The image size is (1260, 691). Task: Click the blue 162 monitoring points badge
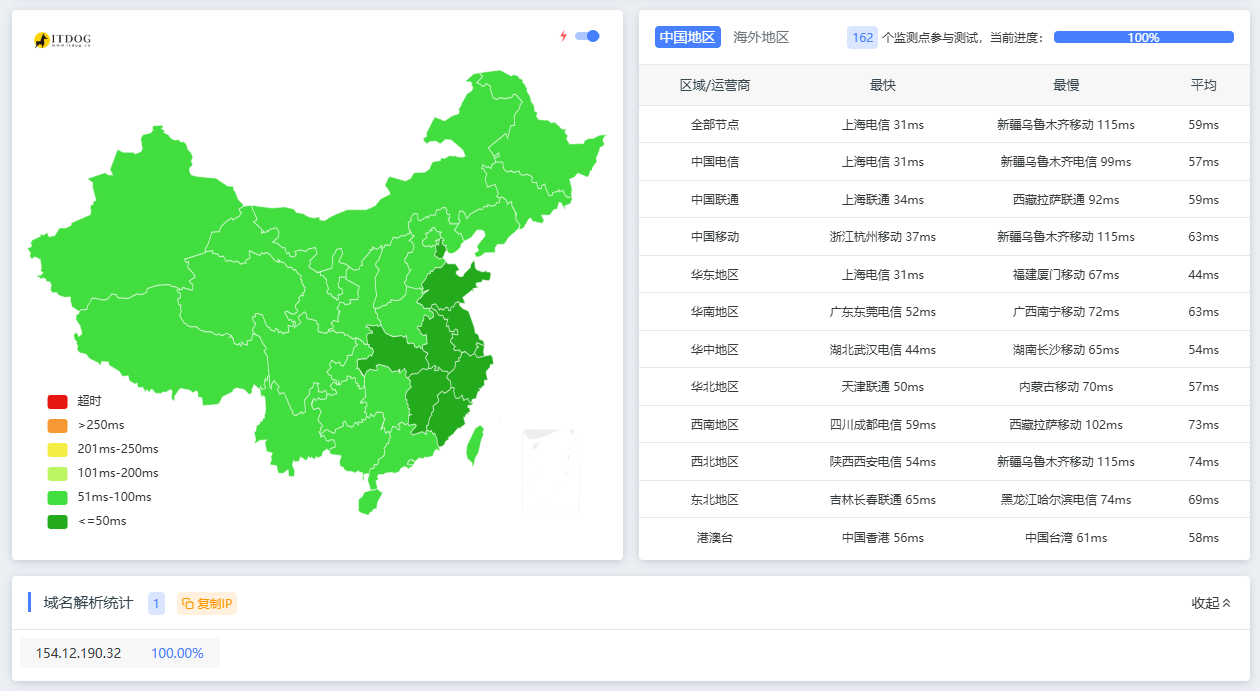pos(862,37)
